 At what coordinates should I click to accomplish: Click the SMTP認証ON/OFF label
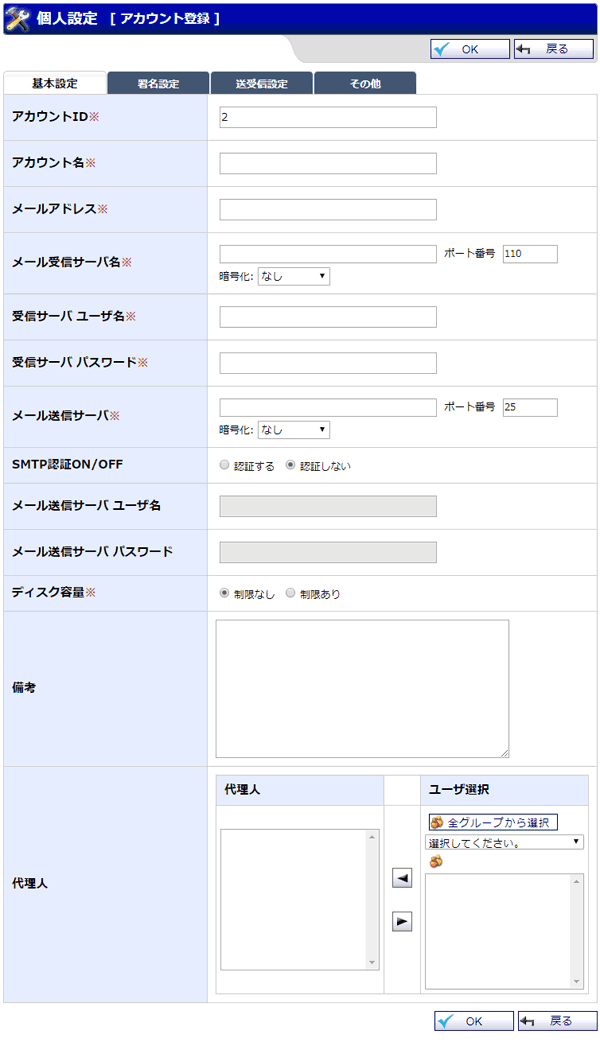tap(67, 464)
